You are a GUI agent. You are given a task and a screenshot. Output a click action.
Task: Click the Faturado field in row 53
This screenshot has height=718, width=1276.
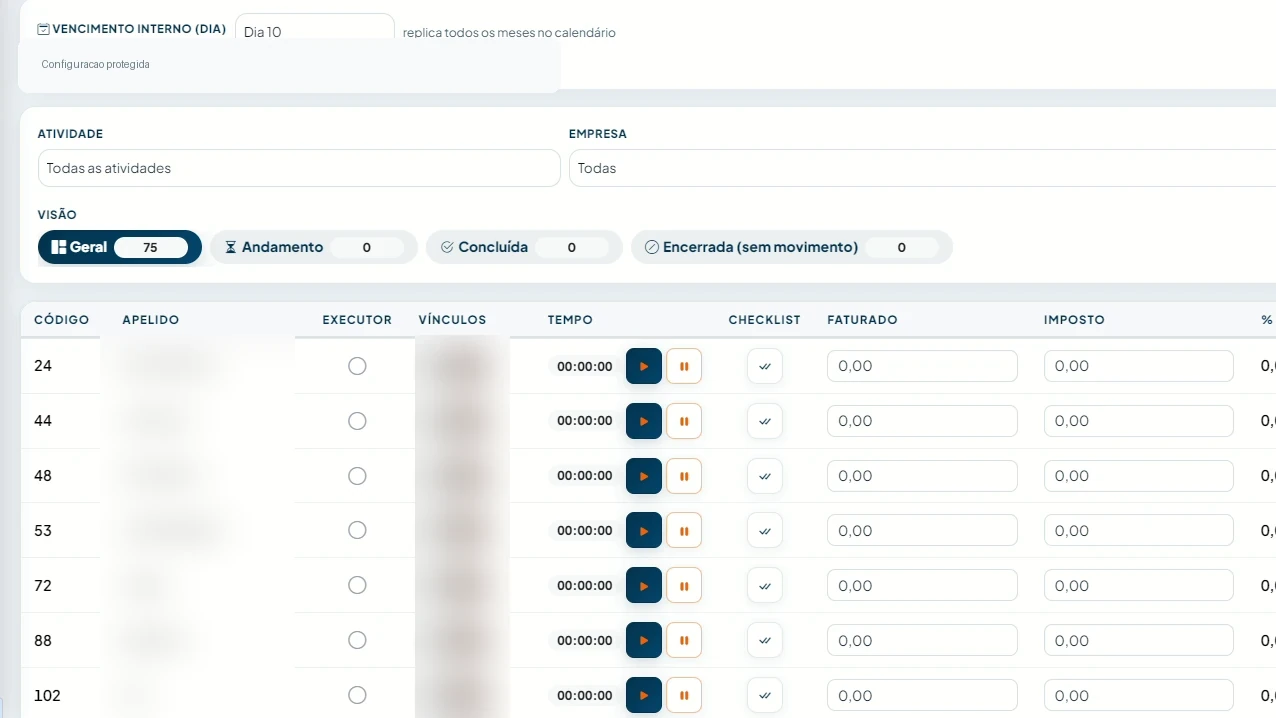(x=922, y=531)
